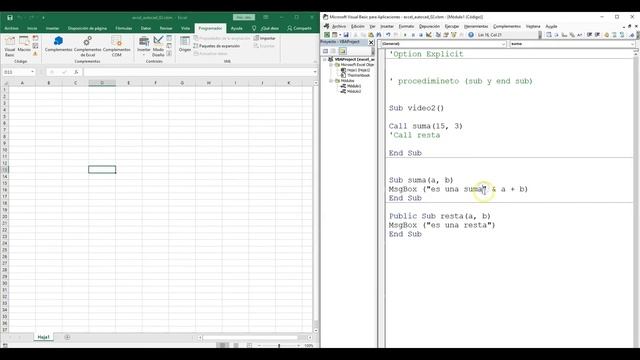
Task: Switch to the Datos ribbon tab
Action: pyautogui.click(x=146, y=28)
